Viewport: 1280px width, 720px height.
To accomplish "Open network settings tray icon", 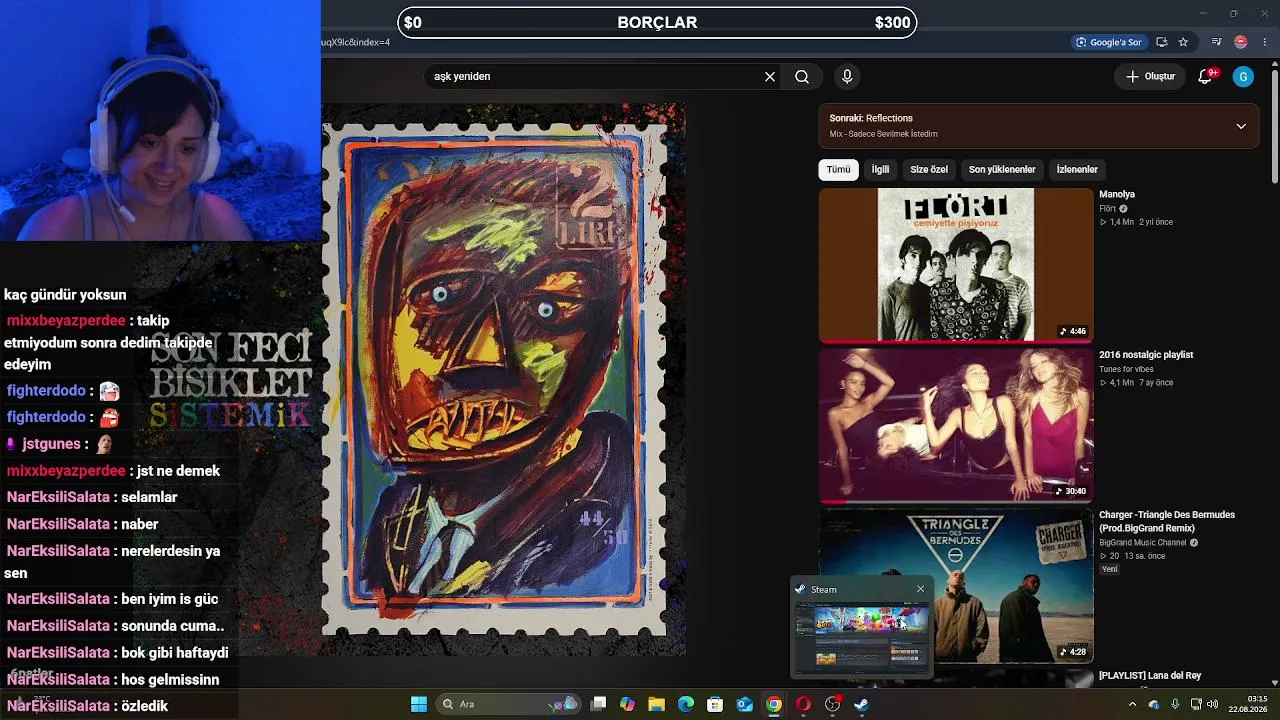I will [1196, 704].
